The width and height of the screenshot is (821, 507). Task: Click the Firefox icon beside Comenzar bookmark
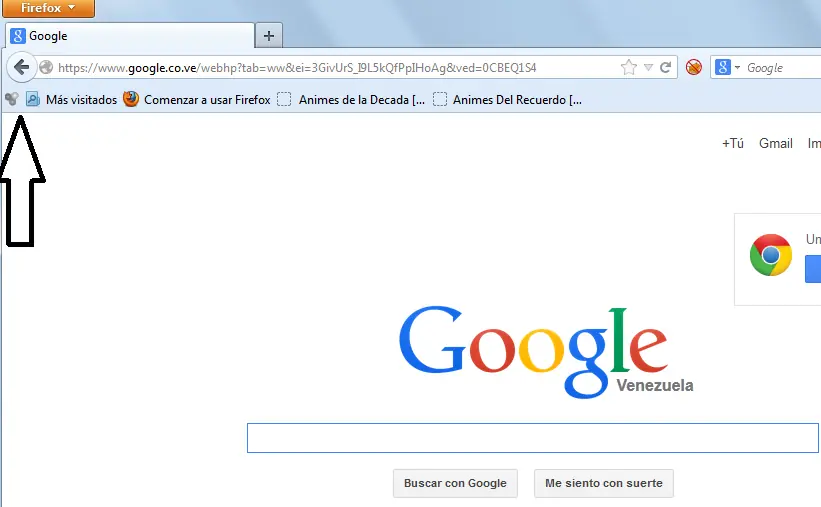pyautogui.click(x=131, y=98)
